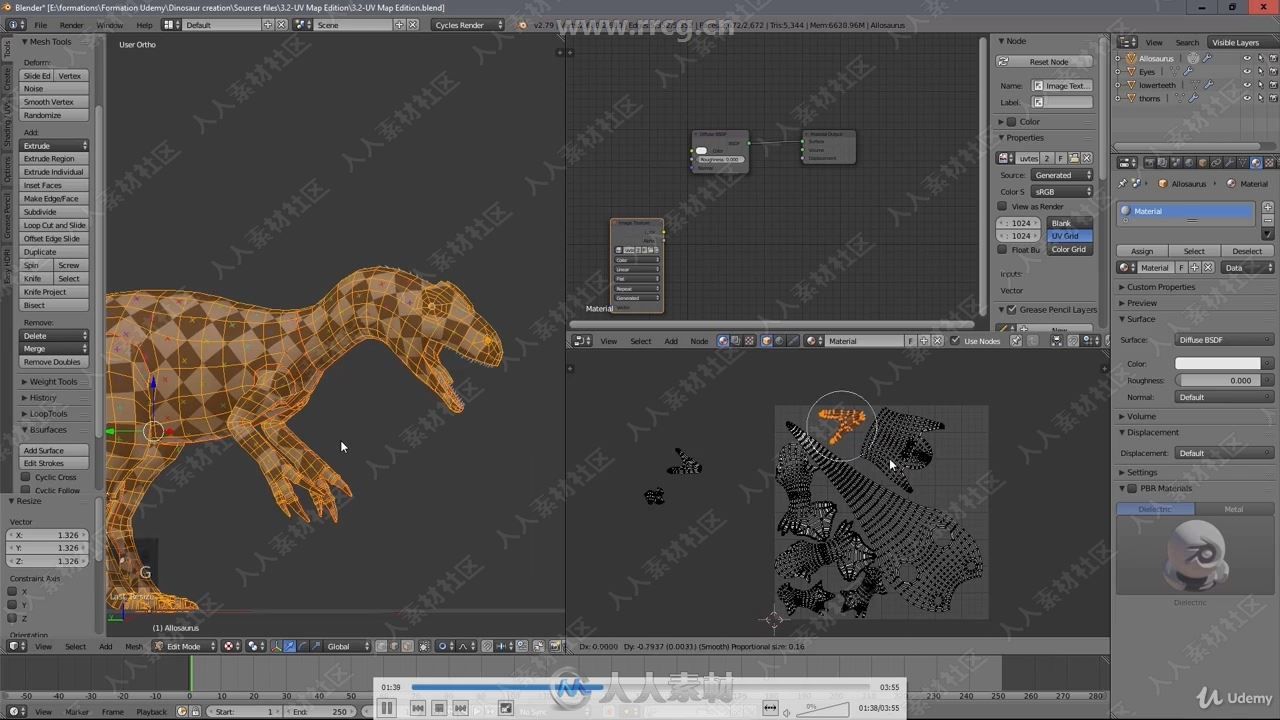
Task: Click Loop Cut and Slide button
Action: pos(54,225)
